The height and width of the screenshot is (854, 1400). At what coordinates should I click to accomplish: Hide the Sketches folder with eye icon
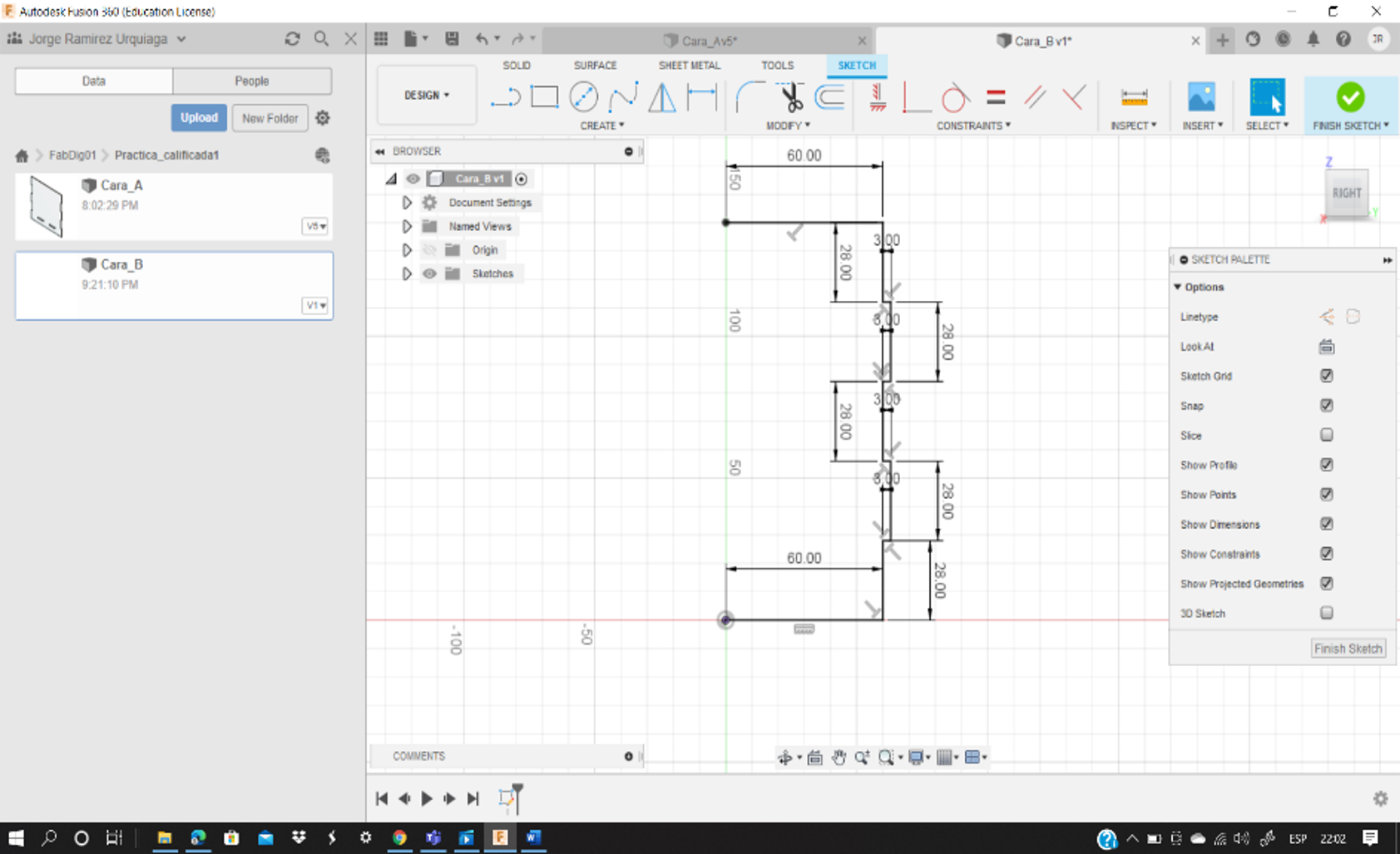429,274
